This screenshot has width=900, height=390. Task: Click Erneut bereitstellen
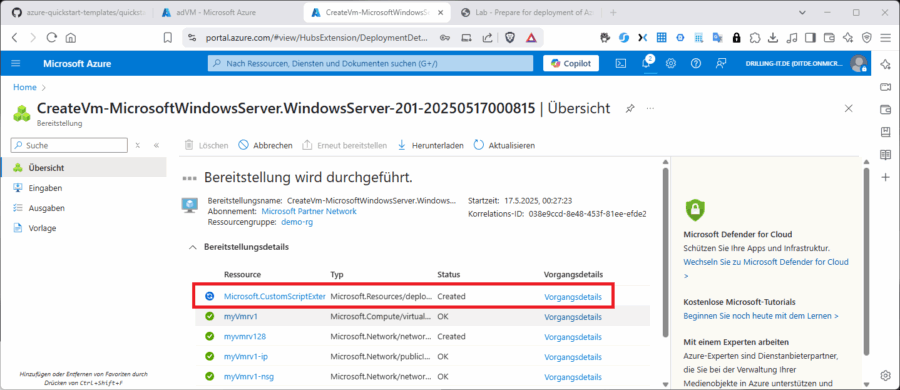[x=344, y=145]
